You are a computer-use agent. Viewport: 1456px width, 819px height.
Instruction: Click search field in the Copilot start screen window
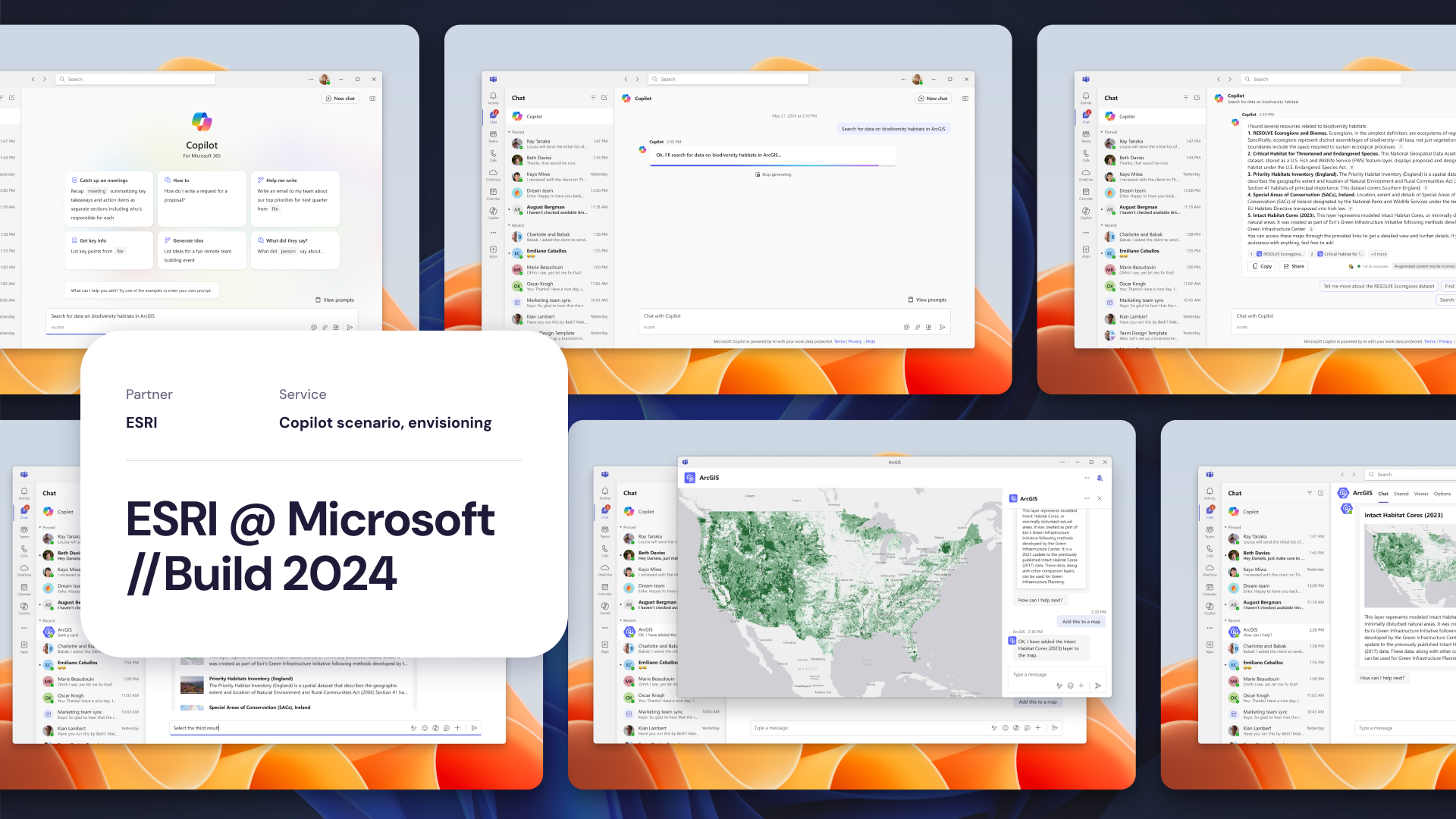coord(136,79)
